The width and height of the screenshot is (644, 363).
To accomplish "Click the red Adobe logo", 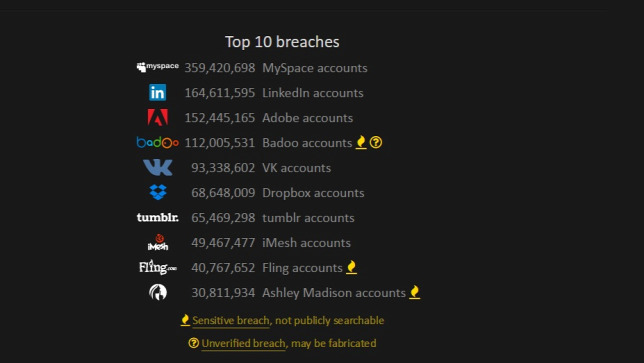I will 158,117.
